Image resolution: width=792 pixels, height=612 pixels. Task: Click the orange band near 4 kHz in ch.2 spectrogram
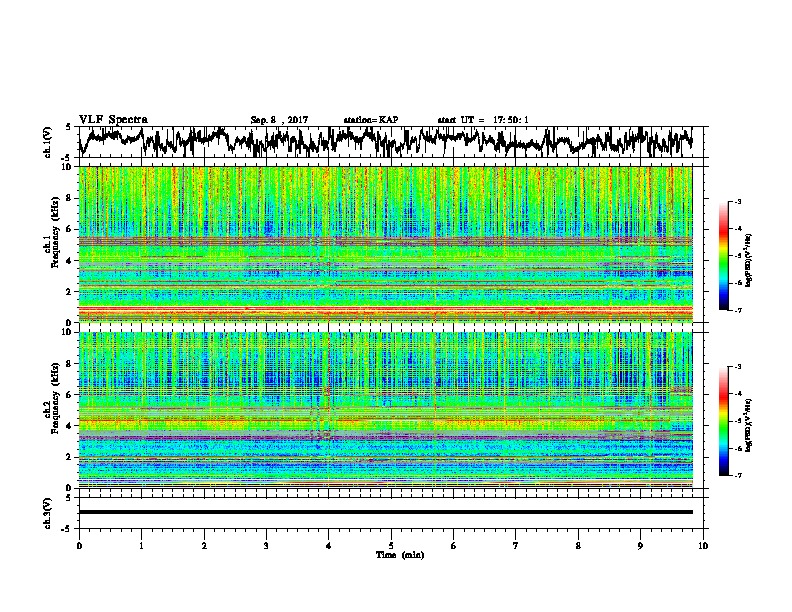pyautogui.click(x=385, y=422)
